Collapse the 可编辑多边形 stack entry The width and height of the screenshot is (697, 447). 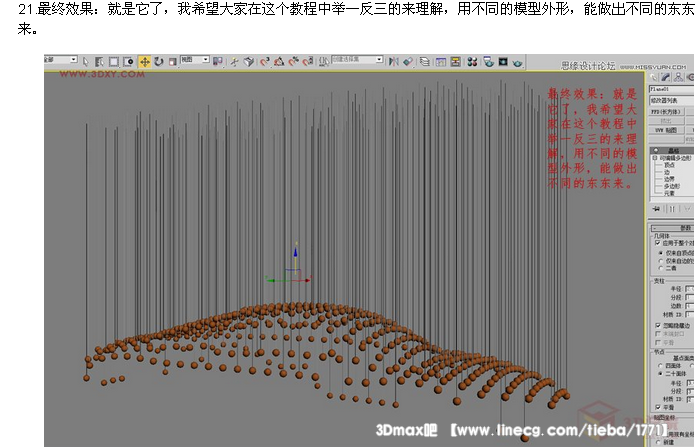[654, 158]
